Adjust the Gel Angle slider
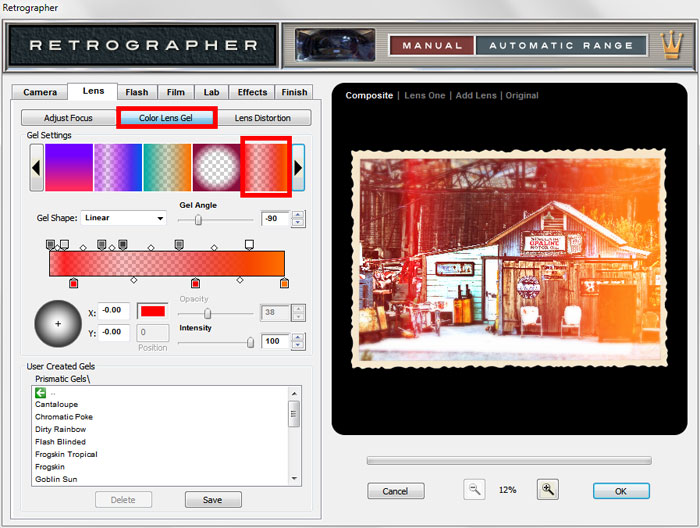This screenshot has width=700, height=528. pyautogui.click(x=198, y=220)
